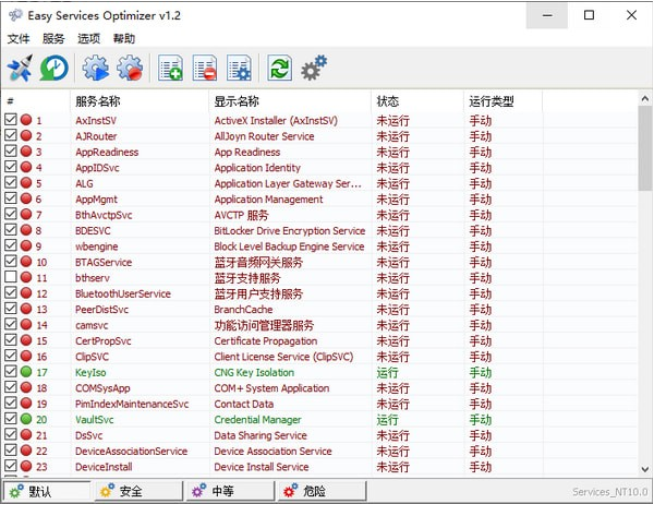Select the BluetoothUserService row
This screenshot has width=653, height=505.
point(319,294)
